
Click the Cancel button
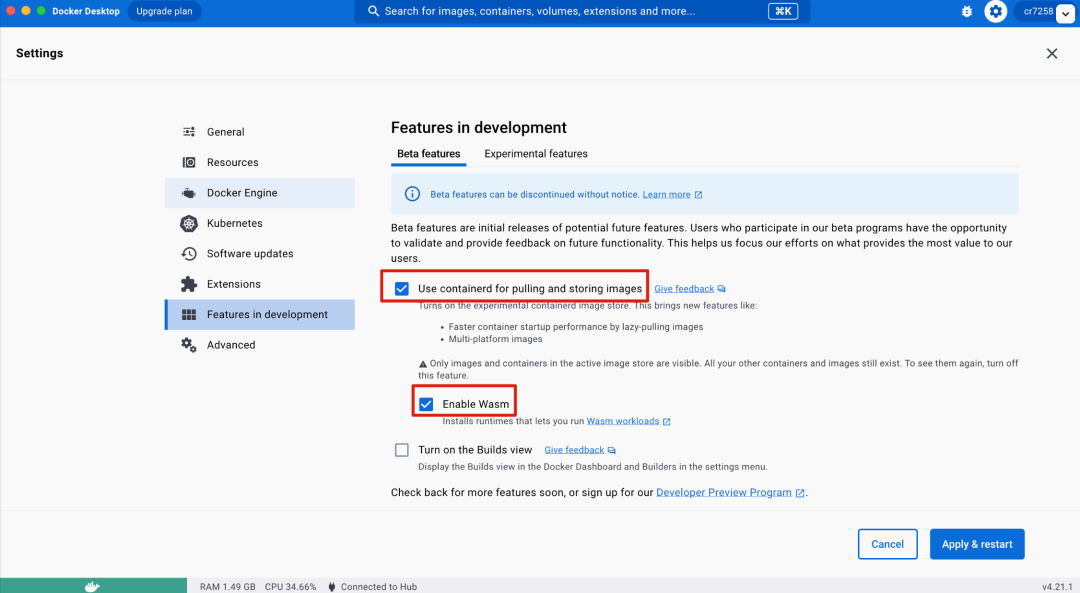tap(887, 544)
